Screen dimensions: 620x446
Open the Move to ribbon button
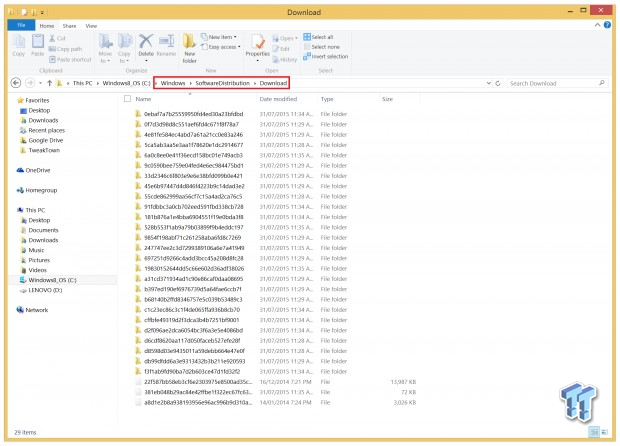click(x=105, y=49)
